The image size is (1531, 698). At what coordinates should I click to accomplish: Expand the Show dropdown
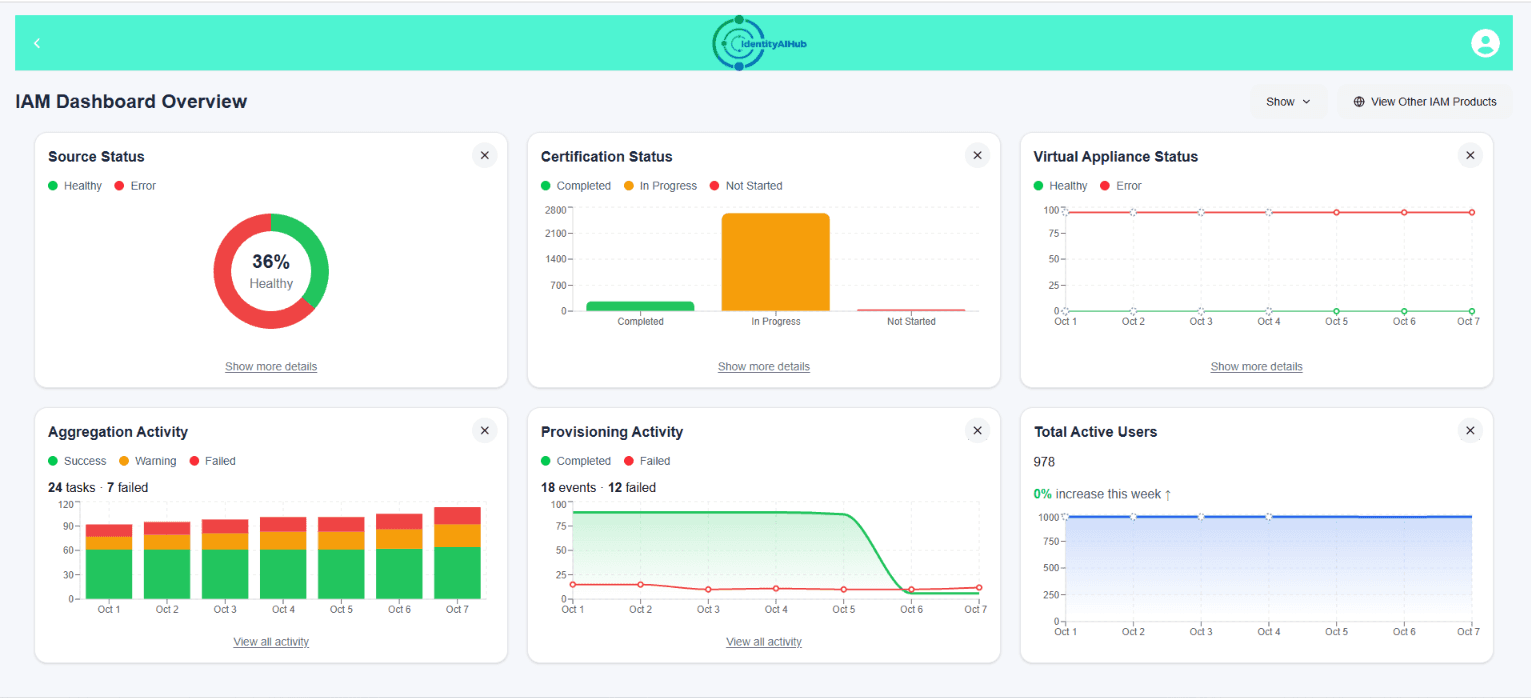(1288, 101)
